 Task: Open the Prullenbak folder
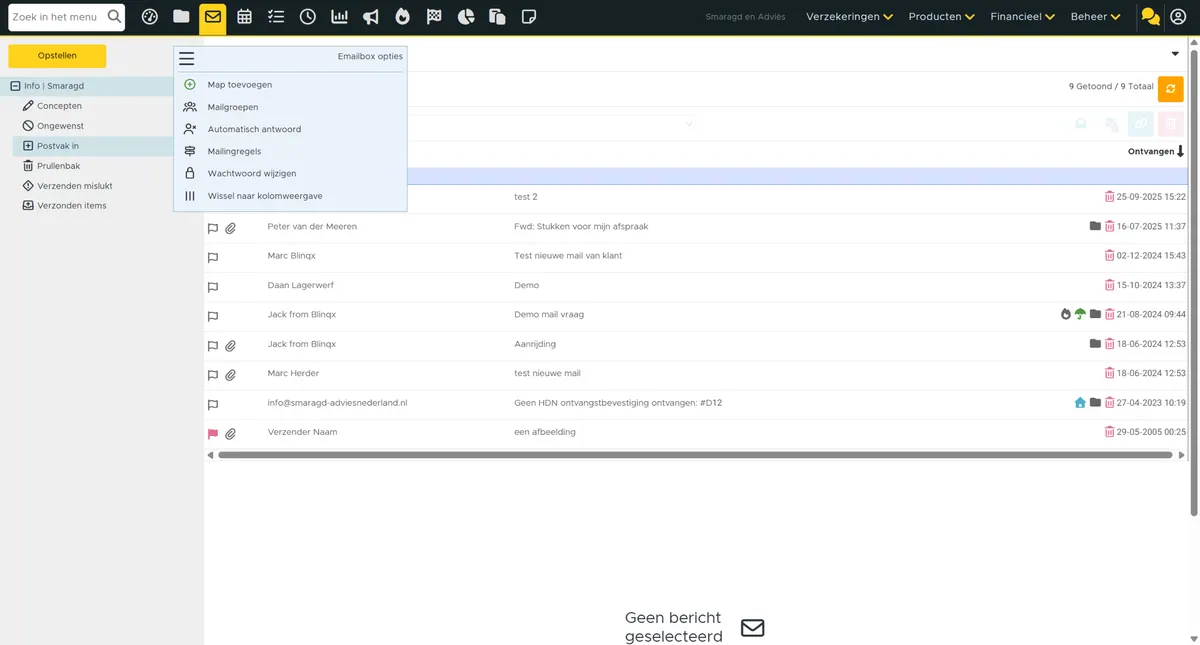pyautogui.click(x=58, y=166)
